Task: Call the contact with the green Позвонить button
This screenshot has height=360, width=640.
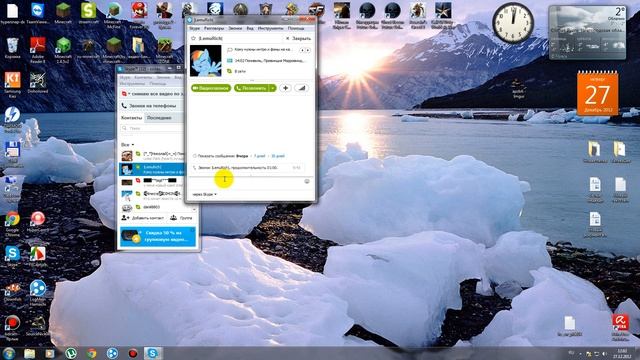Action: (x=251, y=88)
